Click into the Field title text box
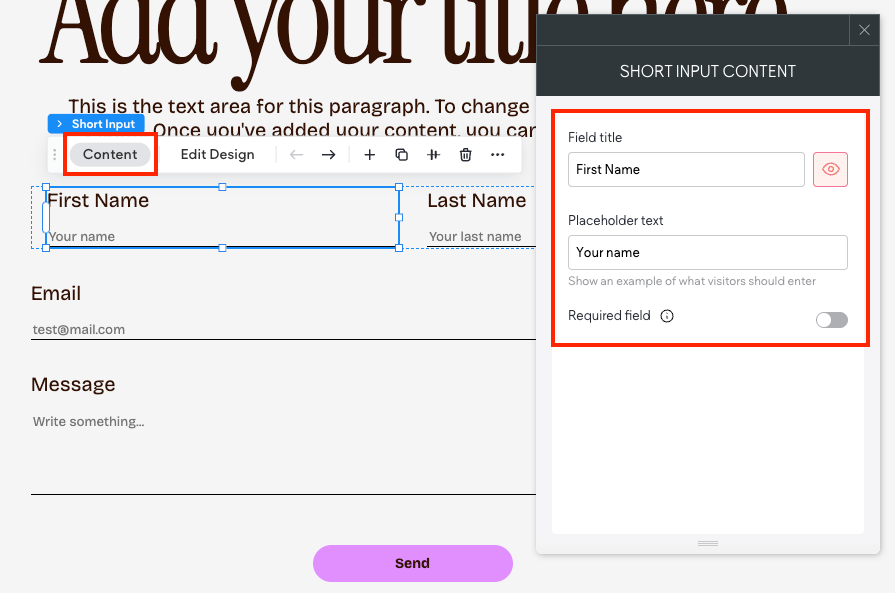This screenshot has height=593, width=895. point(685,170)
